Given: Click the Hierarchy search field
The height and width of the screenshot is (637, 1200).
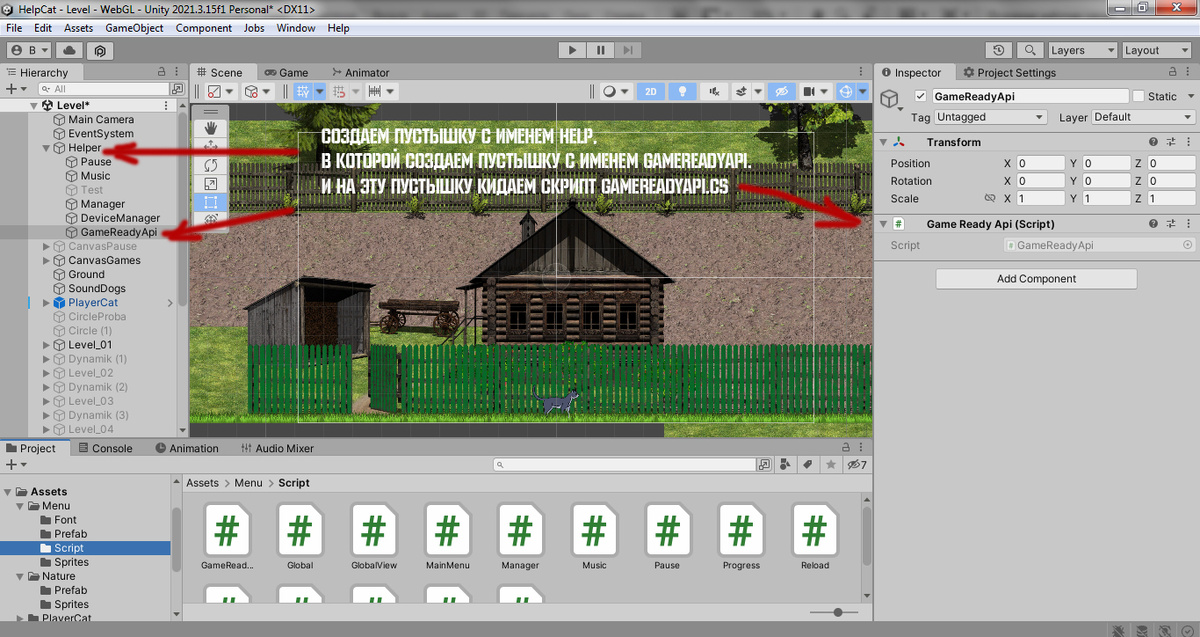Looking at the screenshot, I should pyautogui.click(x=104, y=89).
